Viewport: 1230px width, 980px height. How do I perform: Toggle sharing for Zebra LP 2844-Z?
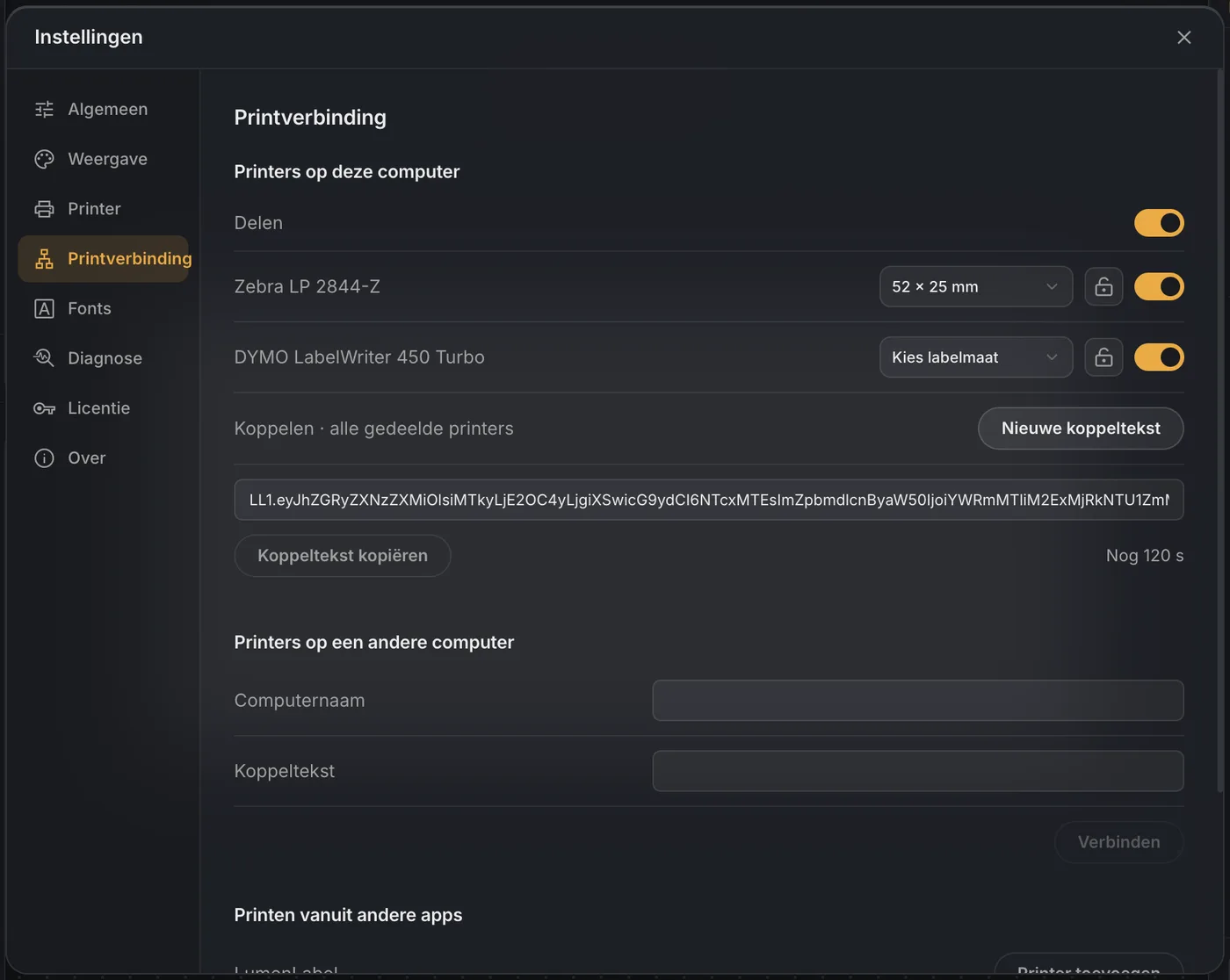pos(1159,286)
